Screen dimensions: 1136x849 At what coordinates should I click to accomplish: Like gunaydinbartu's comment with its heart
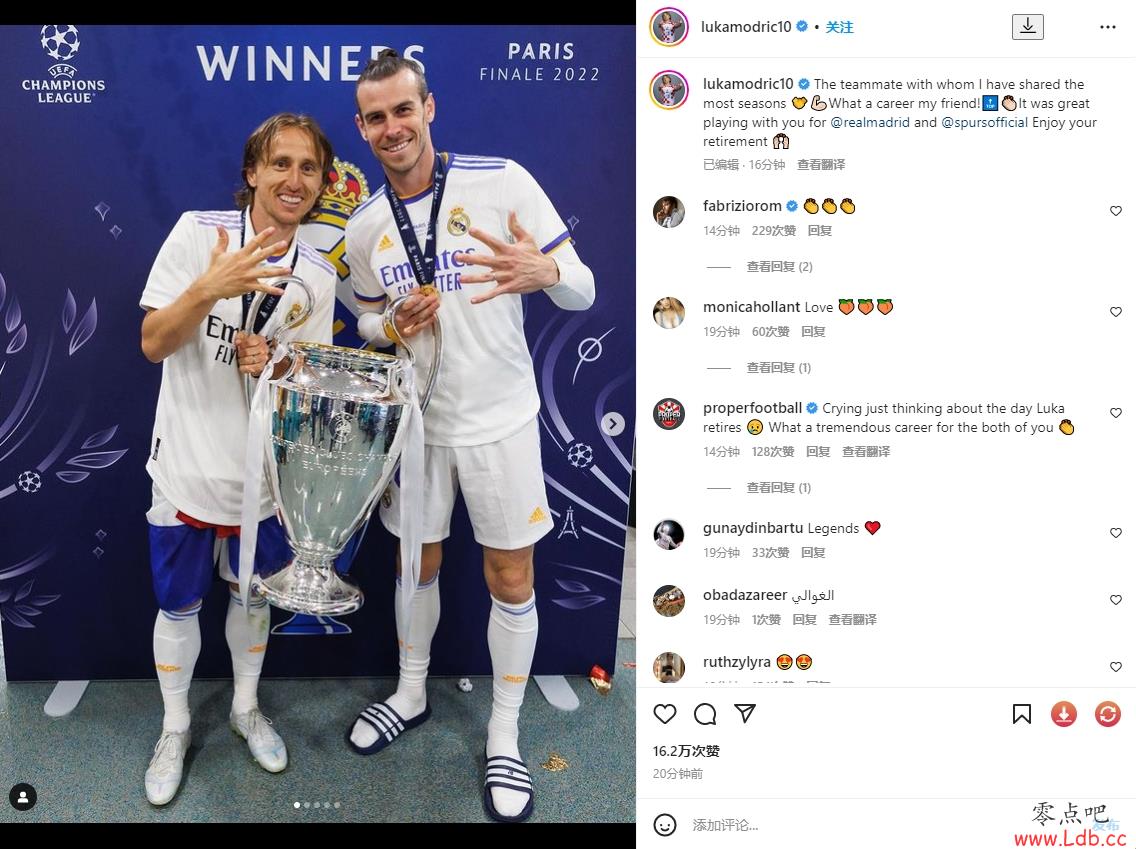[x=1116, y=533]
